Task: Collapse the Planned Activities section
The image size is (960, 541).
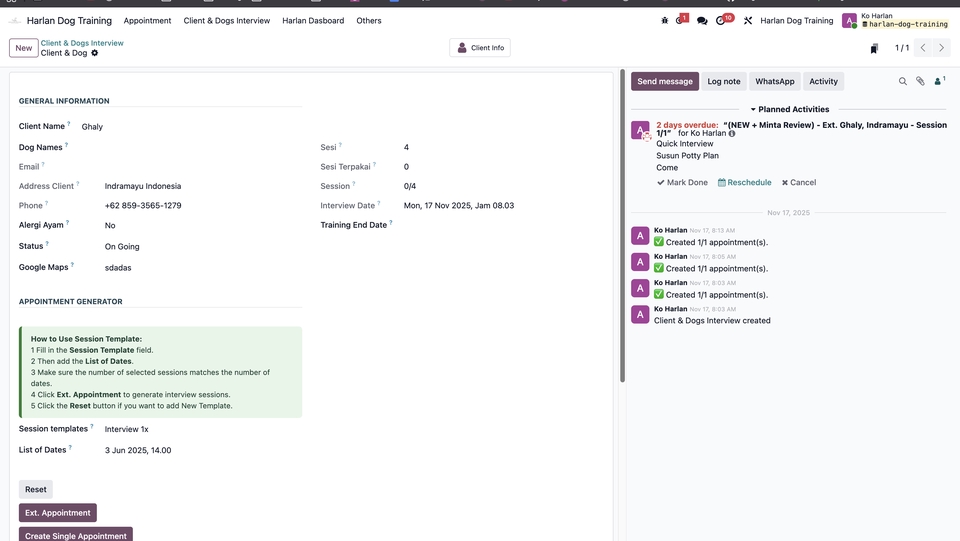Action: click(789, 110)
